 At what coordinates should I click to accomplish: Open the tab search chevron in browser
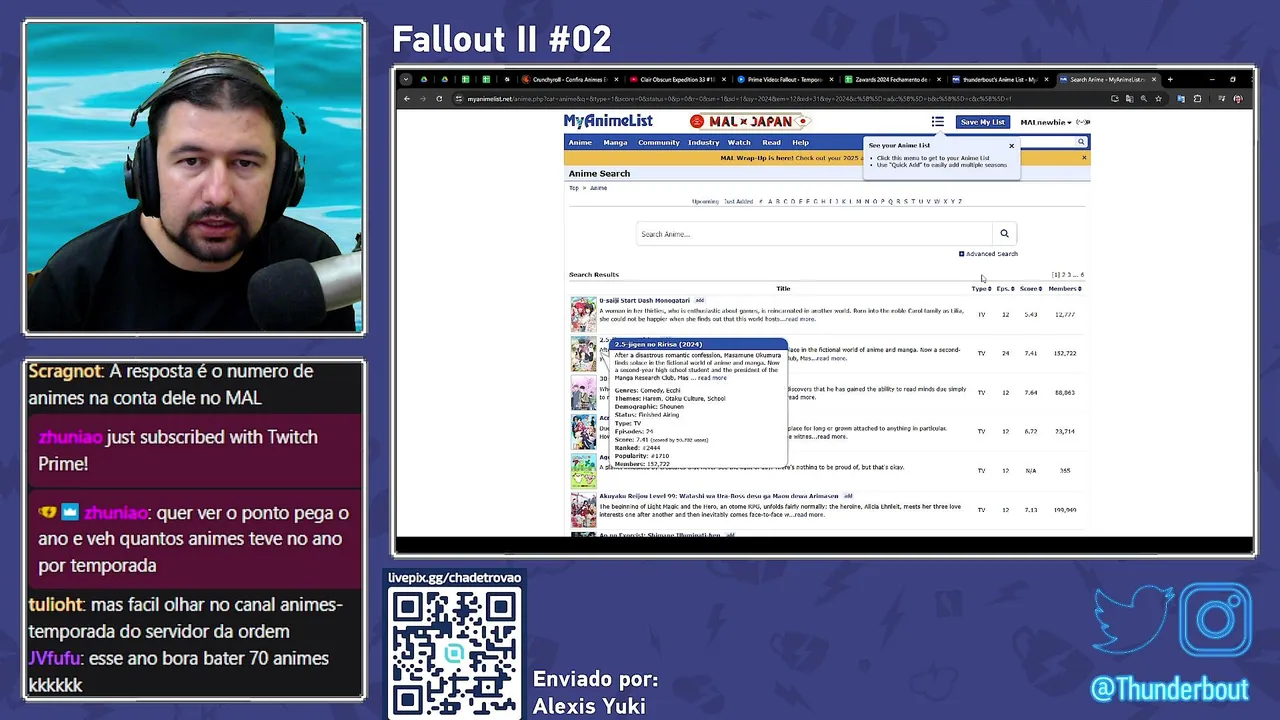tap(406, 79)
